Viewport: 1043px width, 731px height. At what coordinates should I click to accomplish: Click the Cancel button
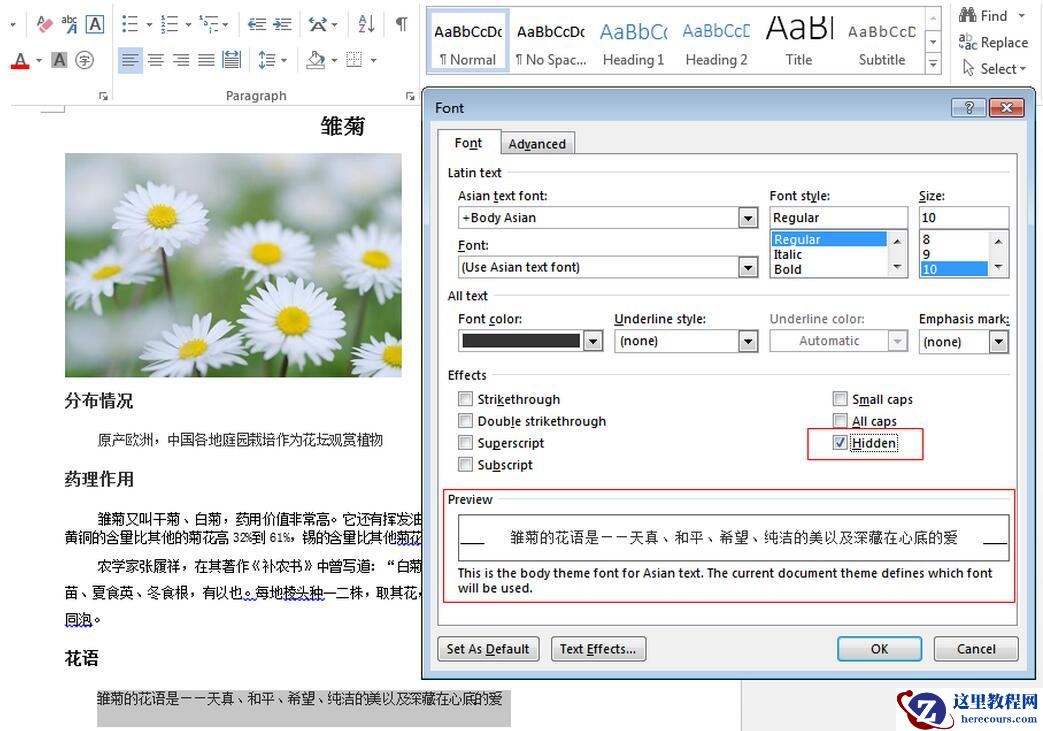[x=976, y=649]
